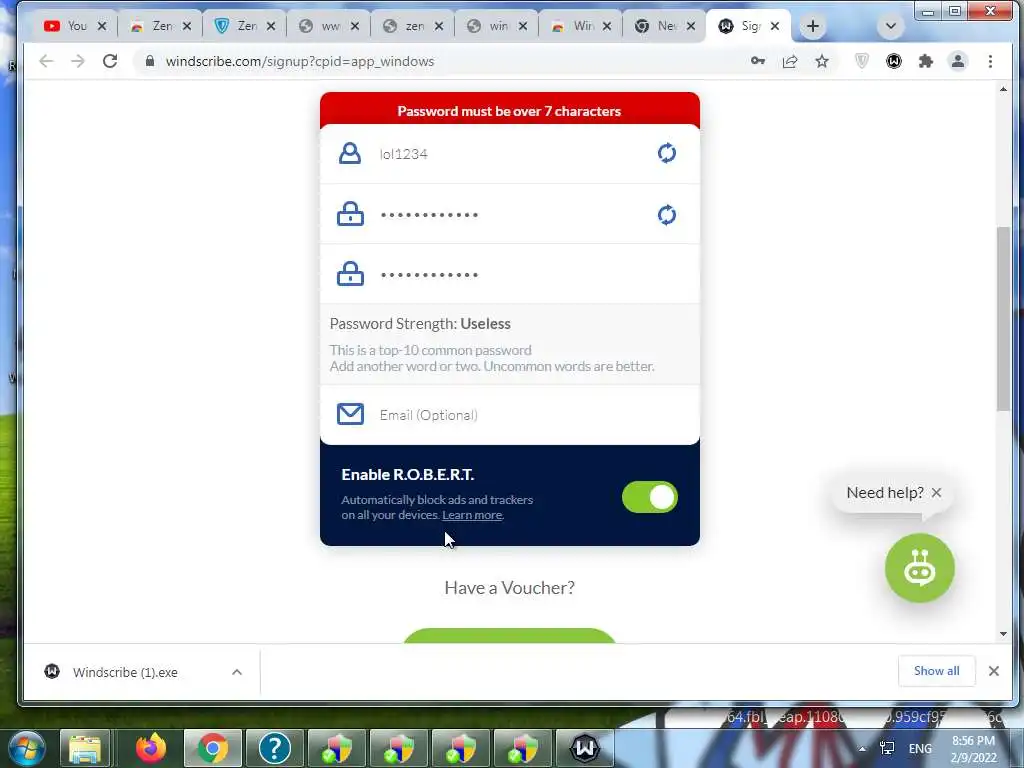
Task: Click Show all downloads button
Action: (x=936, y=671)
